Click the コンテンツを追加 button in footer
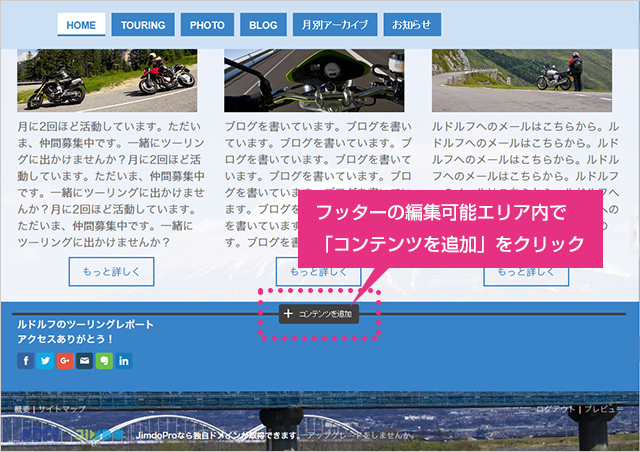The width and height of the screenshot is (640, 452). (319, 314)
